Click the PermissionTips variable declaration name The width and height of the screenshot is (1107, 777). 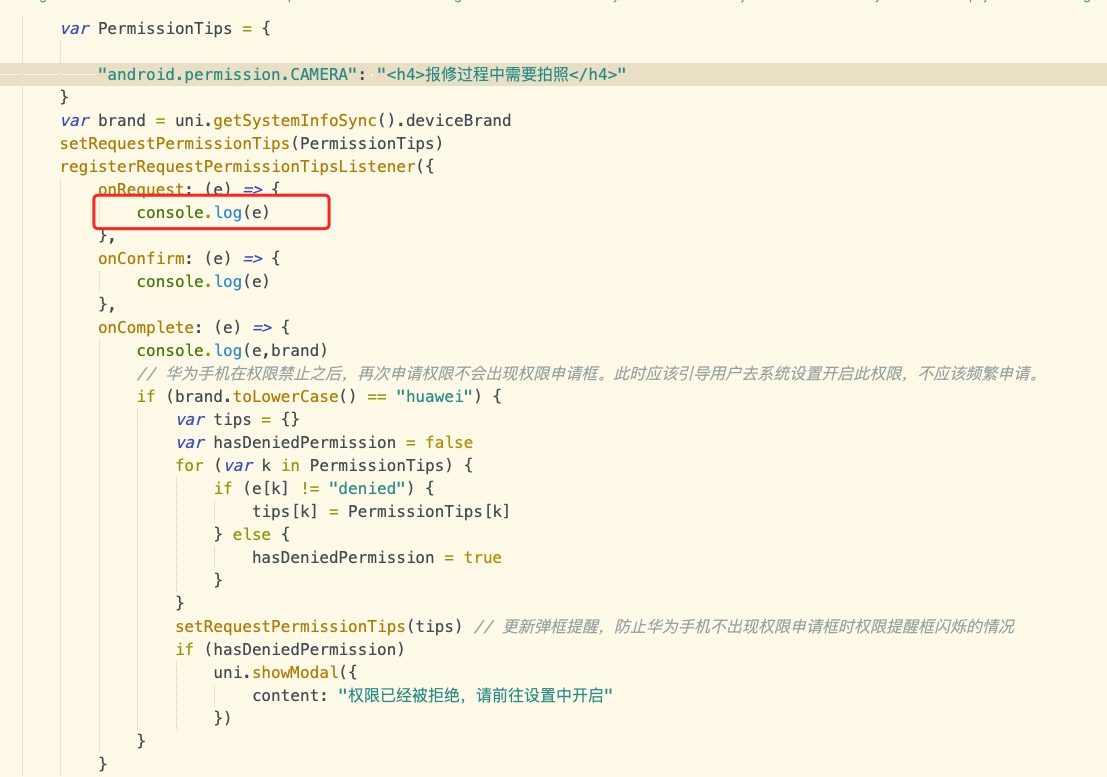pyautogui.click(x=165, y=28)
